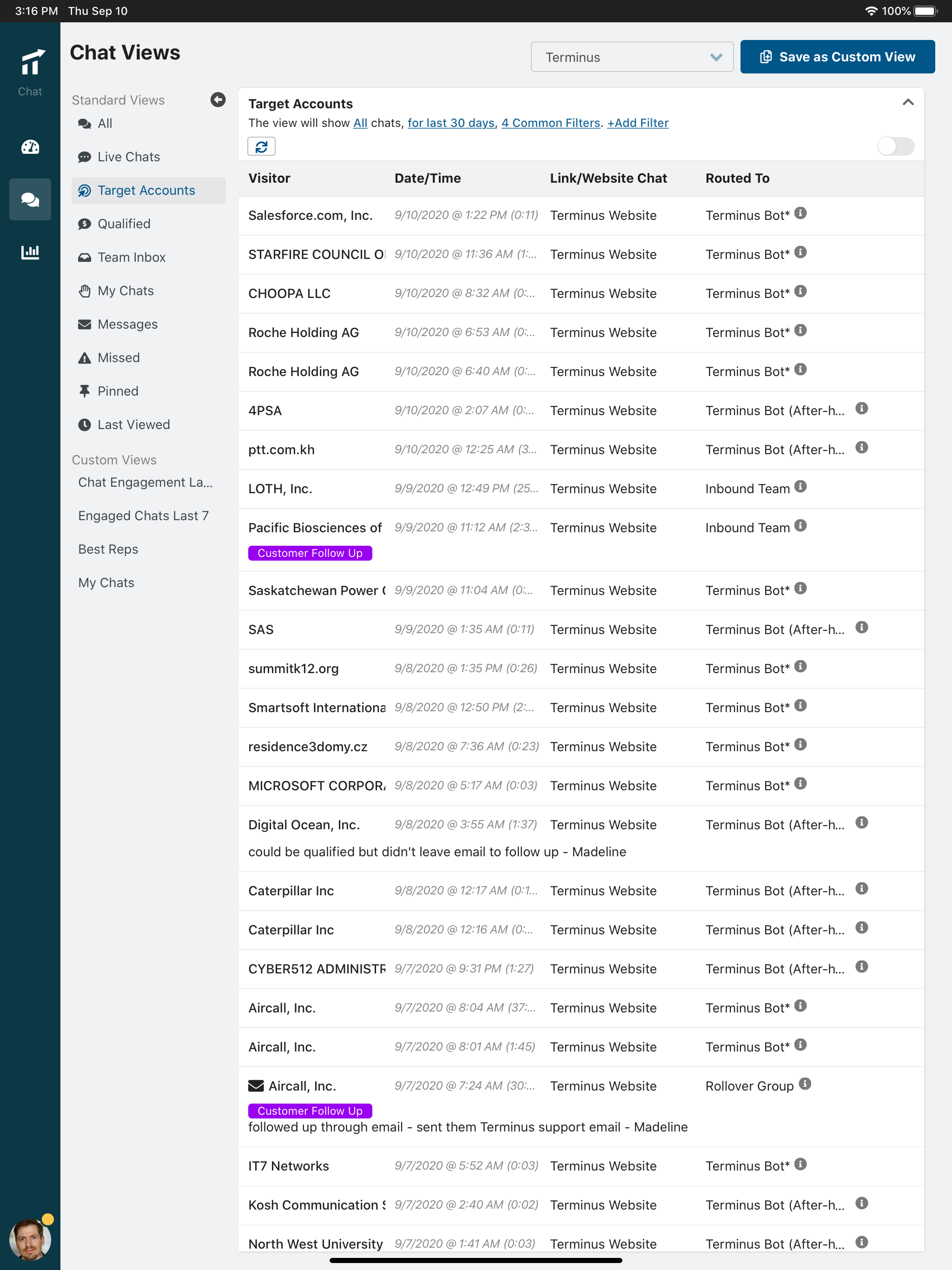Viewport: 952px width, 1270px height.
Task: Toggle the switch in Target Accounts panel
Action: point(895,146)
